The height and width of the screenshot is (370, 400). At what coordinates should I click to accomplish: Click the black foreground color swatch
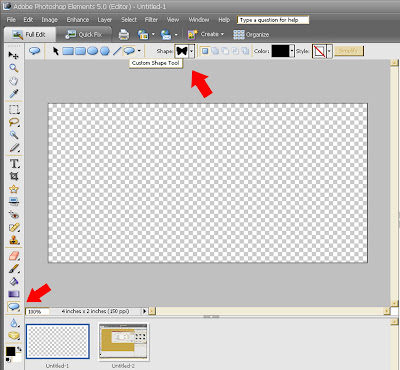point(10,351)
